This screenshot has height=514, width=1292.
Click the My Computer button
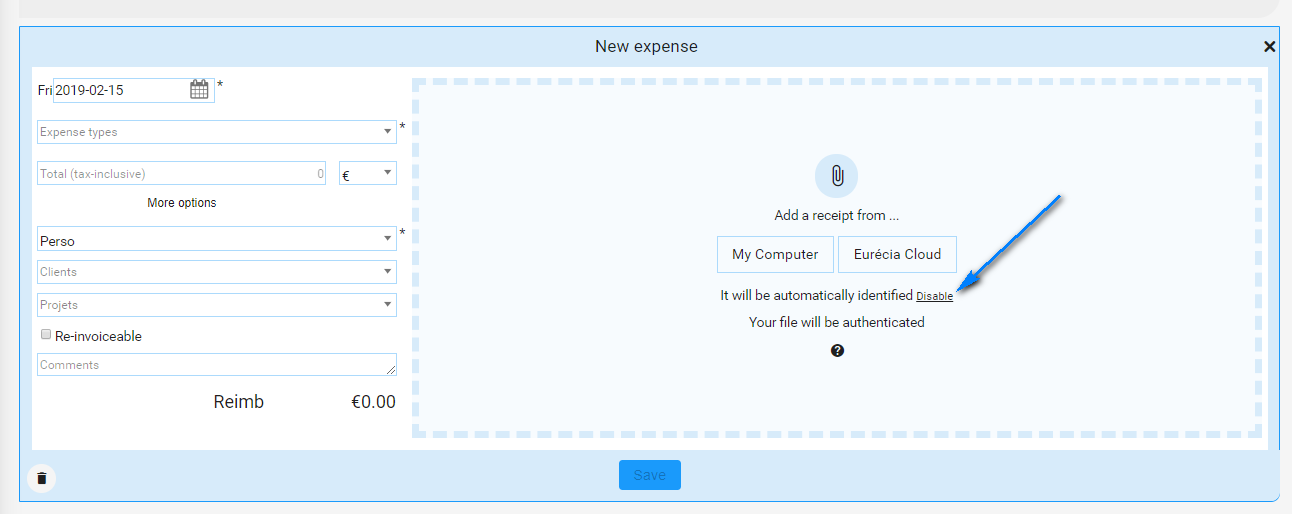pos(775,254)
